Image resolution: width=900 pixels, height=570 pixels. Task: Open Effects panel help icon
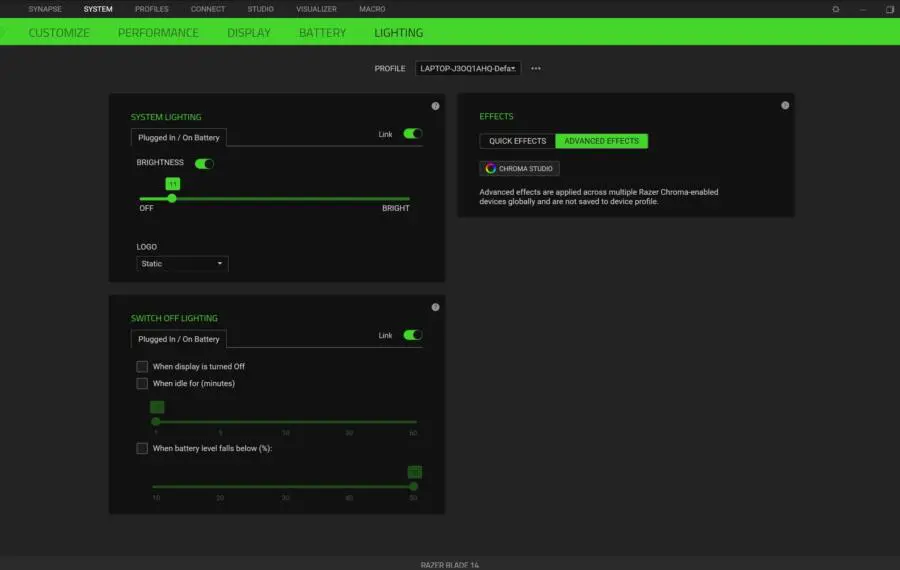pyautogui.click(x=785, y=106)
